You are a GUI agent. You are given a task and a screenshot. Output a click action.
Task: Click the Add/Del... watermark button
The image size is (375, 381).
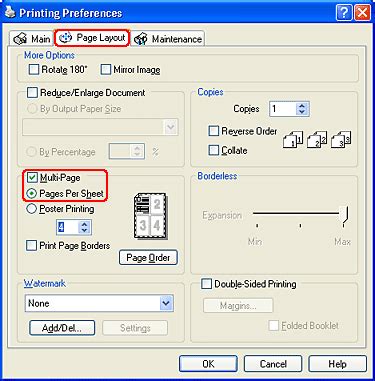pos(62,328)
